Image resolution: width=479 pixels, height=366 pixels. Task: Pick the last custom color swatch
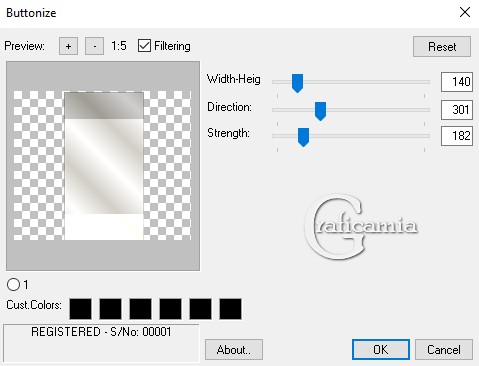[230, 309]
